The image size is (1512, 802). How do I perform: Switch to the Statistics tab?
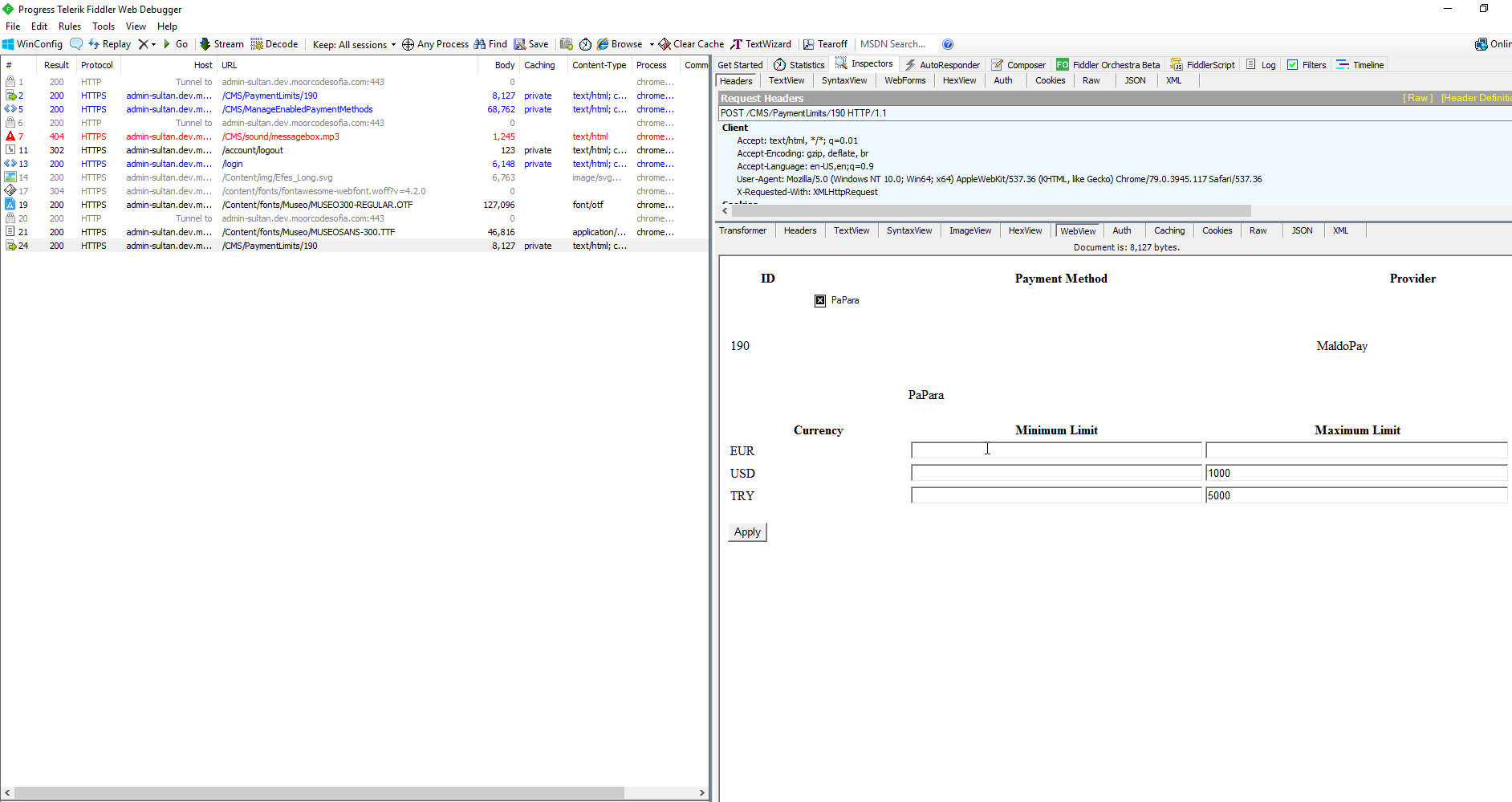799,65
